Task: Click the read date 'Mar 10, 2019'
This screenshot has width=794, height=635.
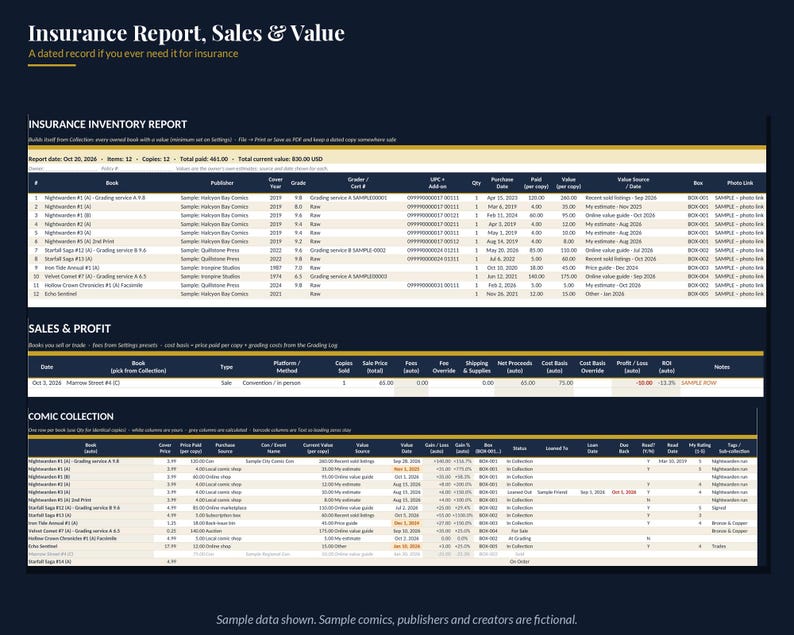Action: coord(672,461)
